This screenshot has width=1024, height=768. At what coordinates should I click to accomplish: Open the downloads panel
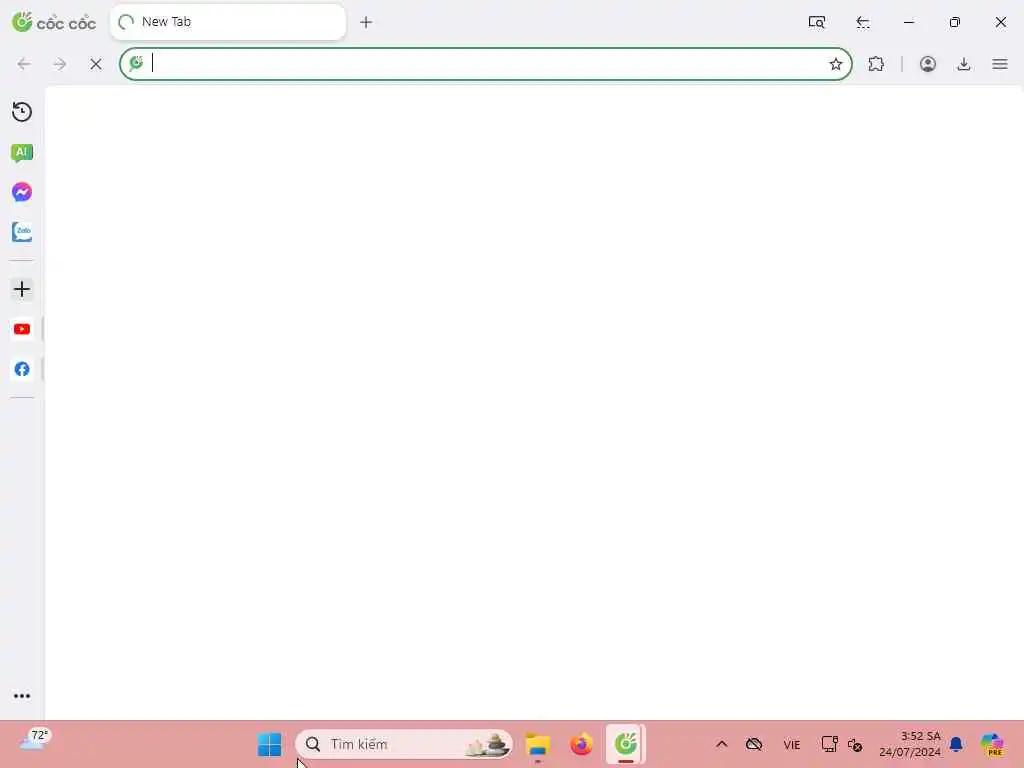point(963,64)
